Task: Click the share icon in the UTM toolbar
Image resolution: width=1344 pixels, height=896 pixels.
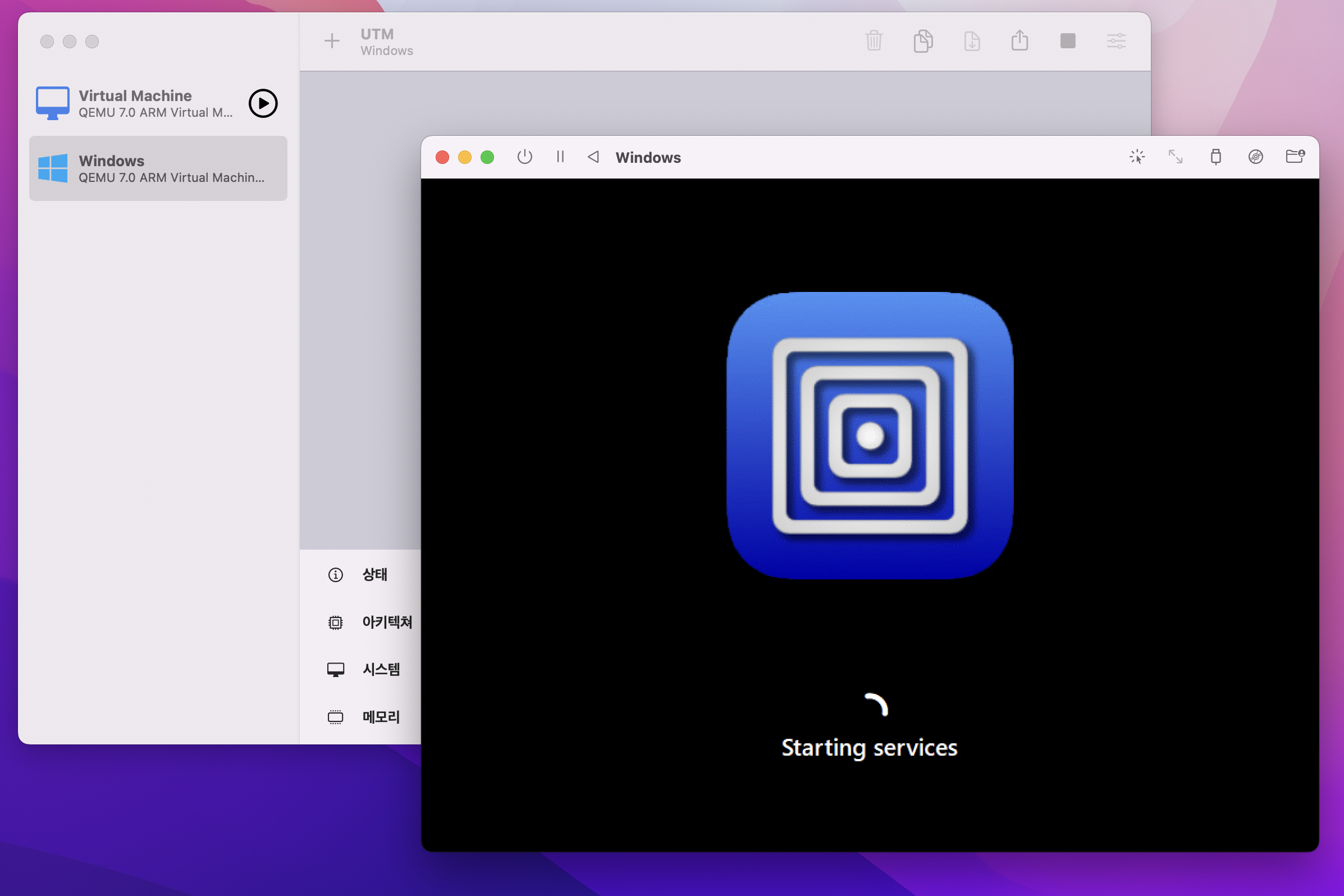Action: (1020, 41)
